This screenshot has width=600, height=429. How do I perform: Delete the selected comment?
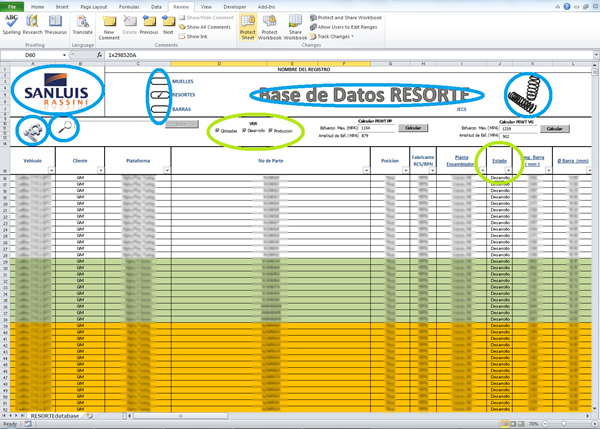tap(130, 25)
